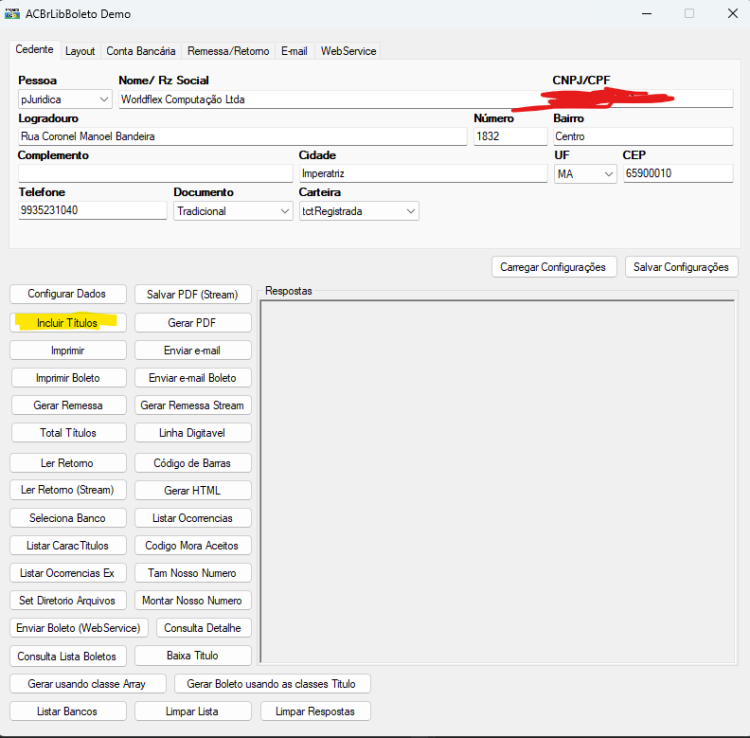Viewport: 750px width, 738px height.
Task: Click the Tam Nosso Numero button
Action: (193, 573)
